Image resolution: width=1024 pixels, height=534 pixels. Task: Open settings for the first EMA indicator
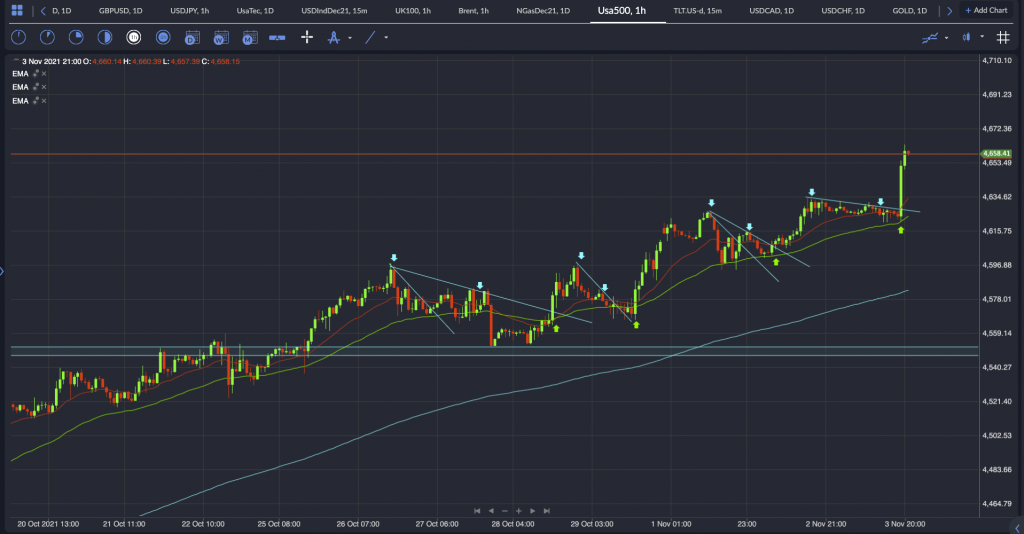(36, 73)
